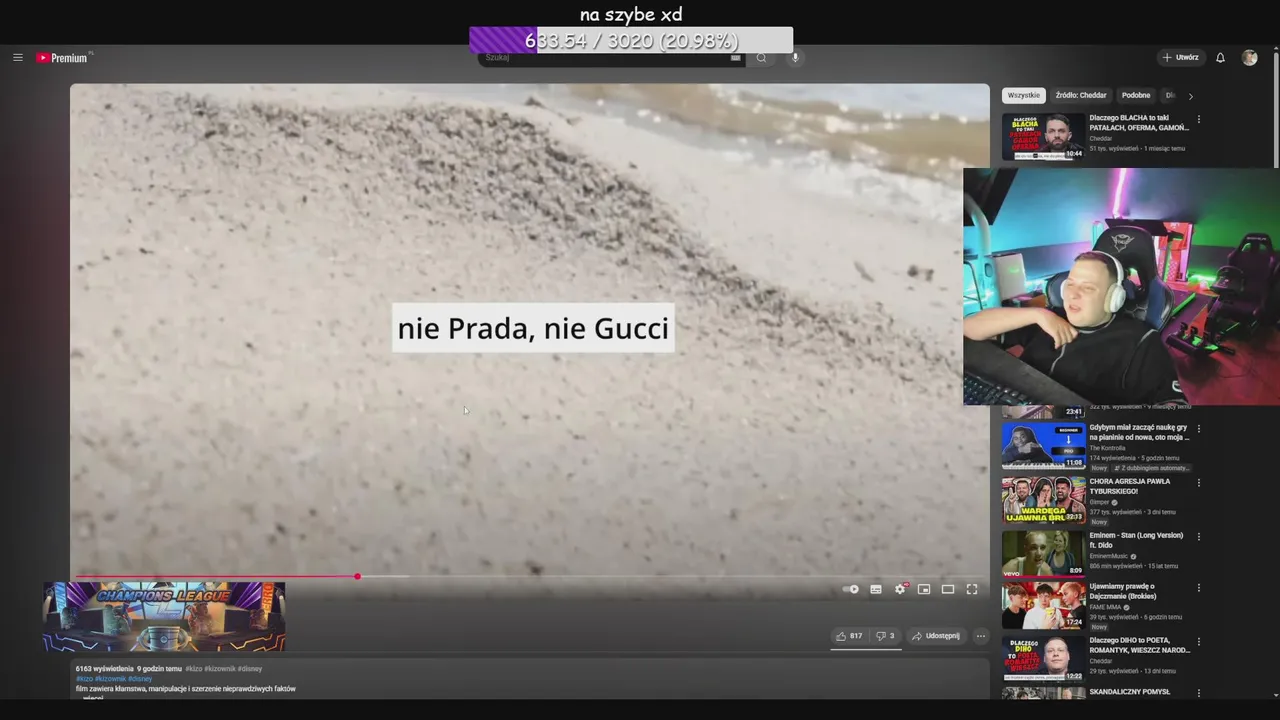Click the #disney hashtag in blue
The height and width of the screenshot is (720, 1280).
(x=140, y=679)
